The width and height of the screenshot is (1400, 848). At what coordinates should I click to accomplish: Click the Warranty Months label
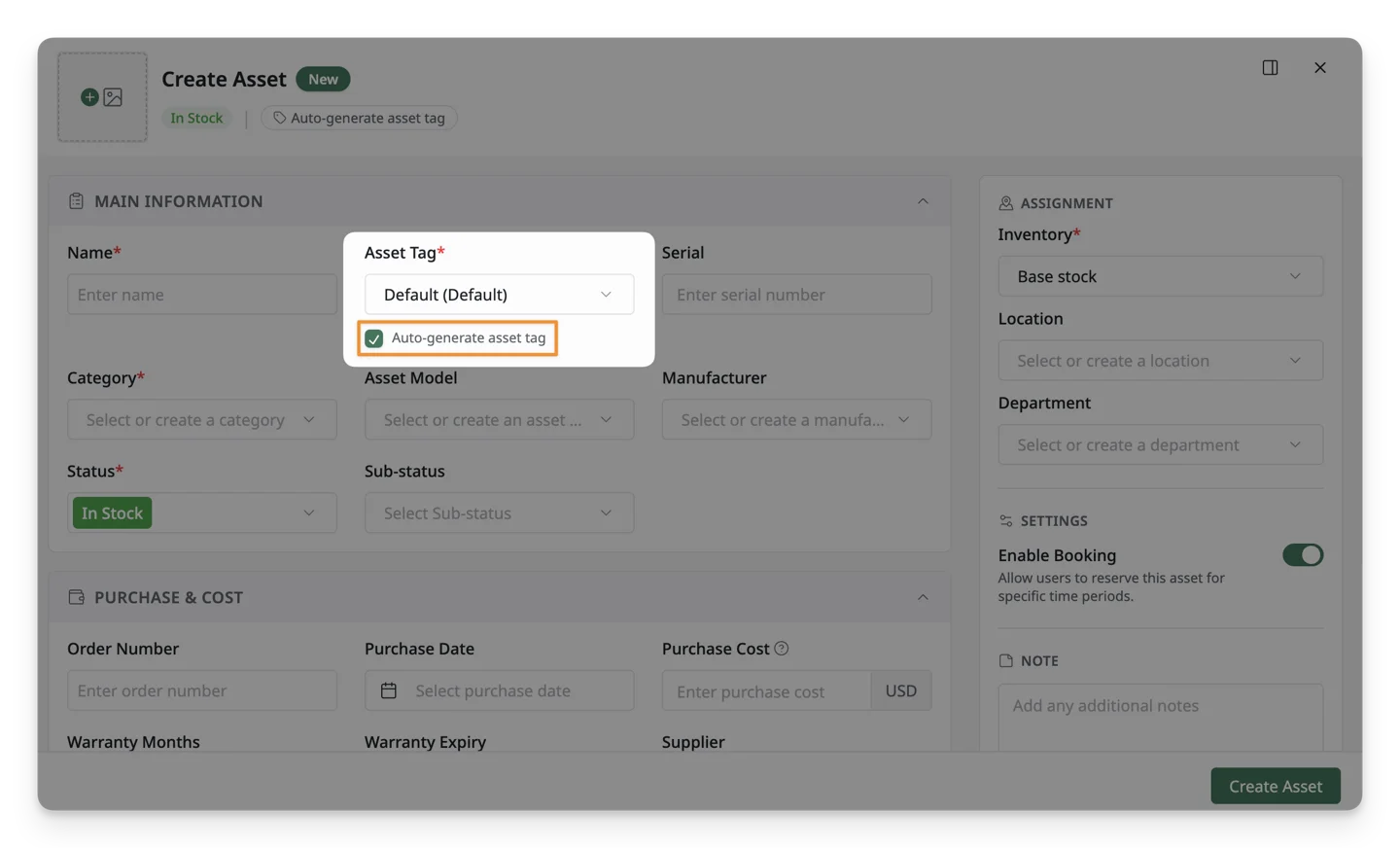click(x=133, y=741)
